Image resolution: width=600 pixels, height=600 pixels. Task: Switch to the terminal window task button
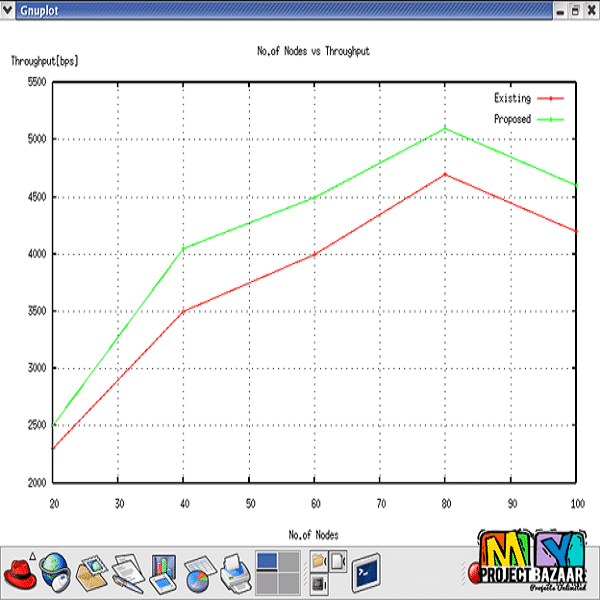click(365, 573)
